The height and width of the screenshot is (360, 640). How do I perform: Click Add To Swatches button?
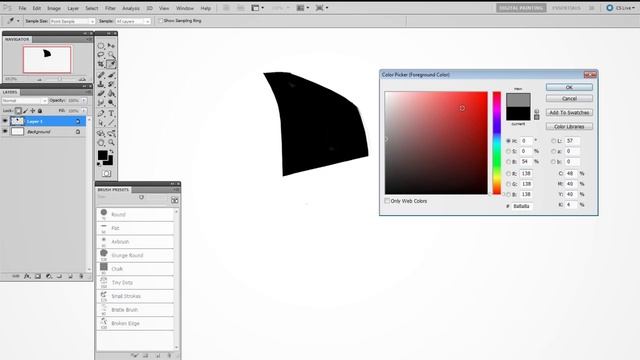569,112
